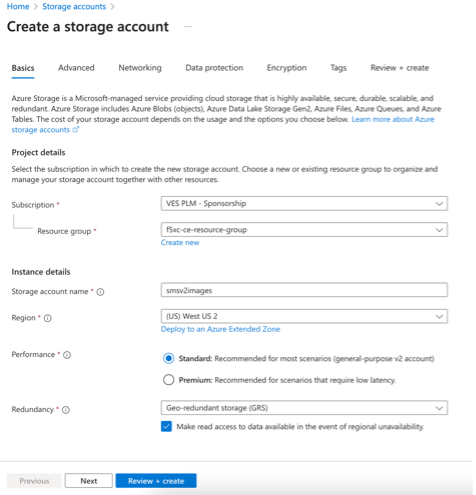This screenshot has height=495, width=476.
Task: Switch to the Review + create tab
Action: [x=400, y=68]
